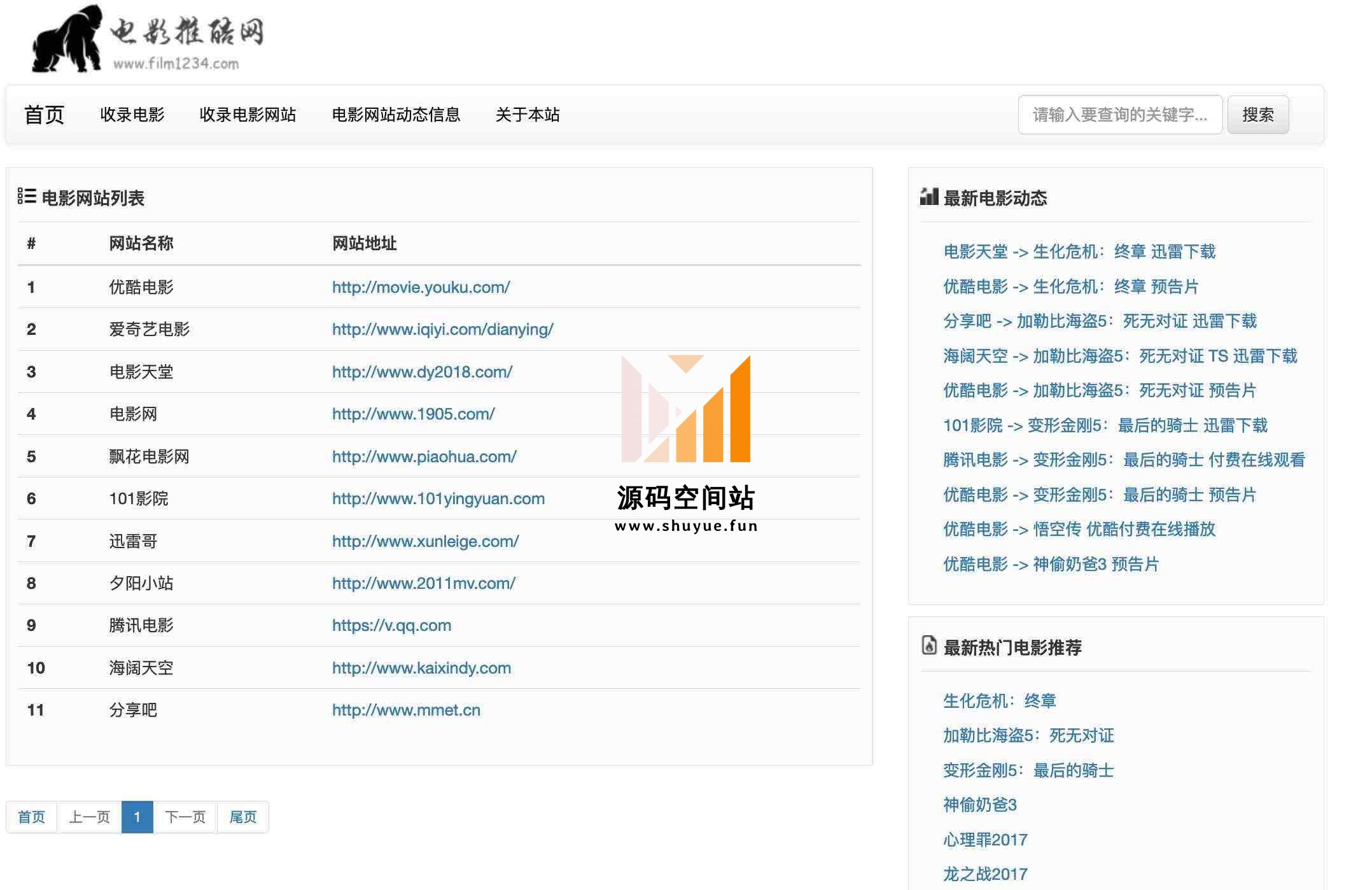Click the 首页 pagination button

pyautogui.click(x=32, y=817)
